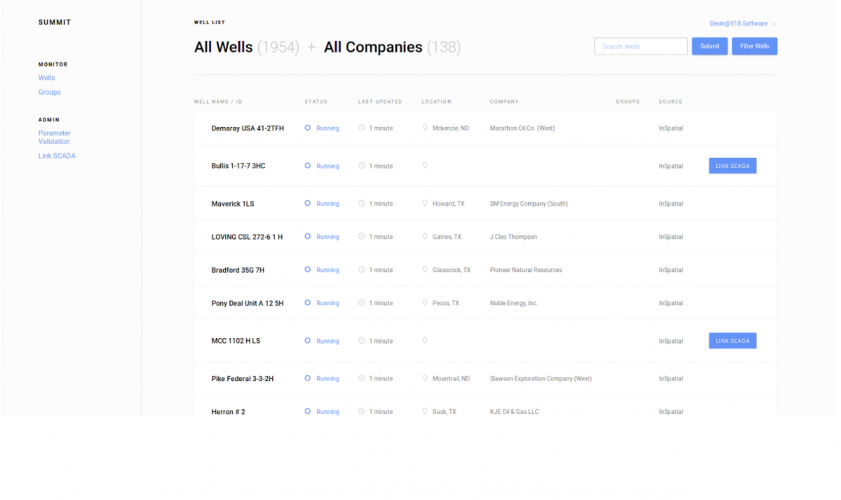Screen dimensions: 841x500
Task: Open the Devin@918.Software account dropdown
Action: (x=743, y=23)
